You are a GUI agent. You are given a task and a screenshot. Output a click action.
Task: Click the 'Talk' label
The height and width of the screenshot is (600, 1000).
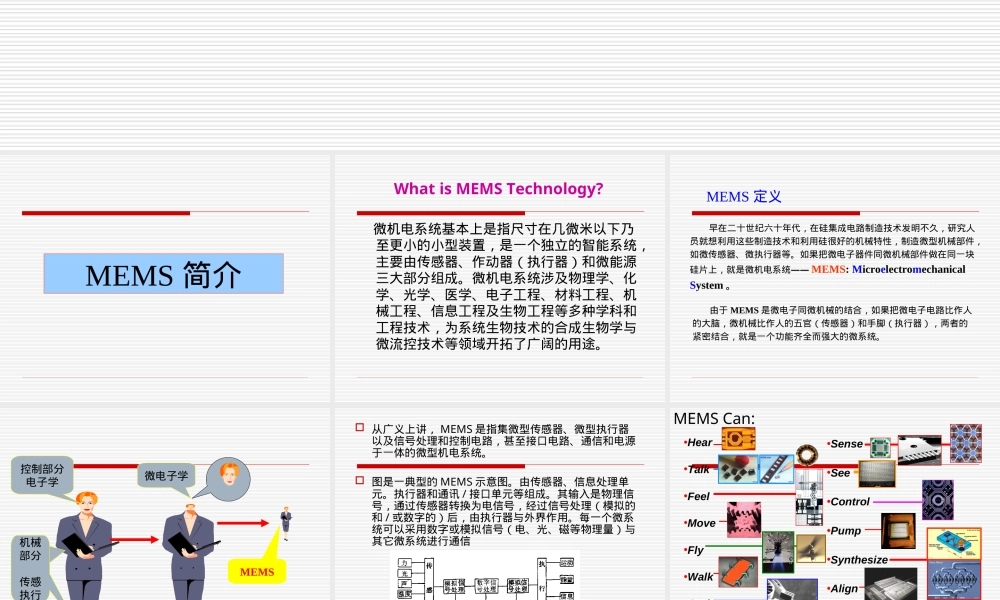pos(698,469)
